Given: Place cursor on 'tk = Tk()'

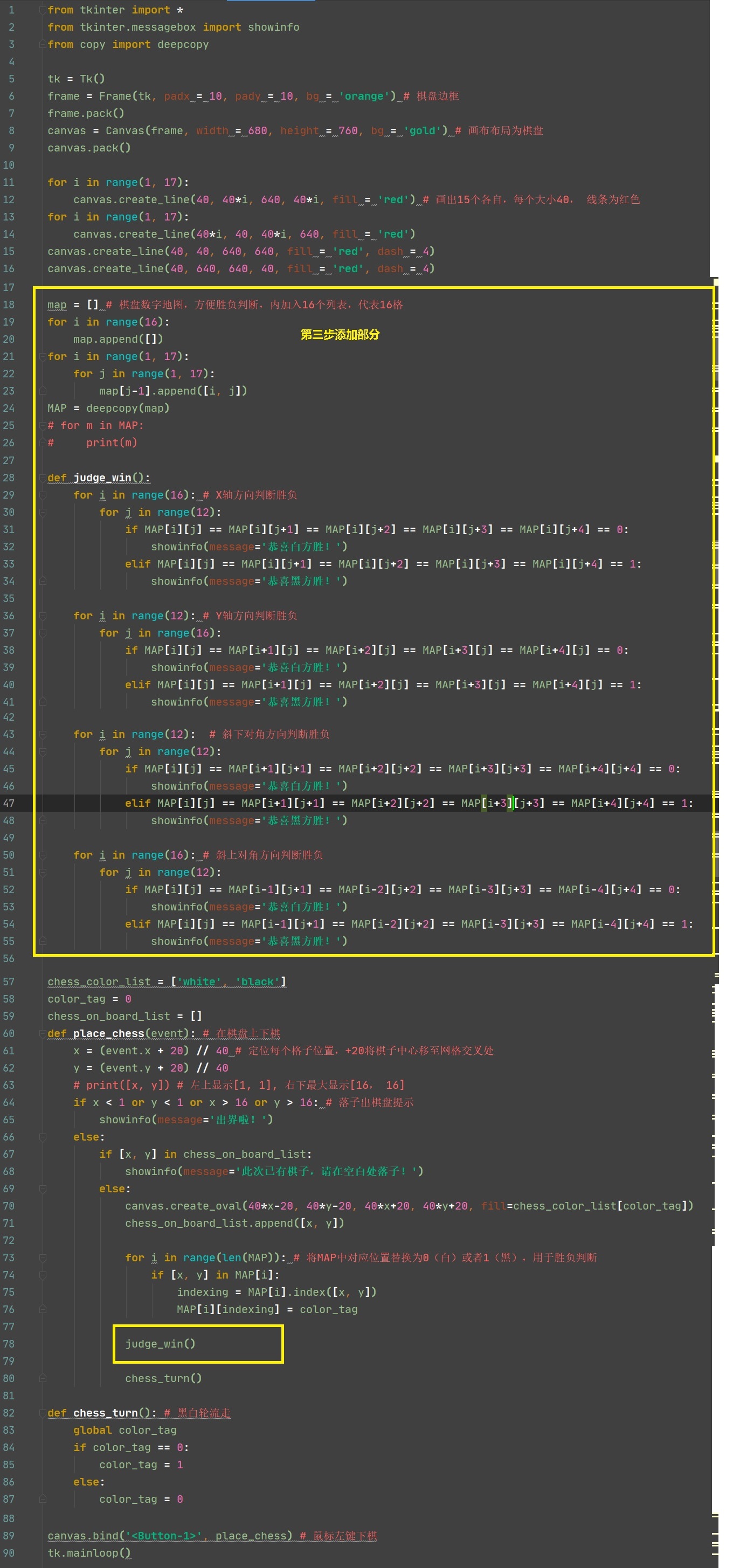Looking at the screenshot, I should click(76, 79).
